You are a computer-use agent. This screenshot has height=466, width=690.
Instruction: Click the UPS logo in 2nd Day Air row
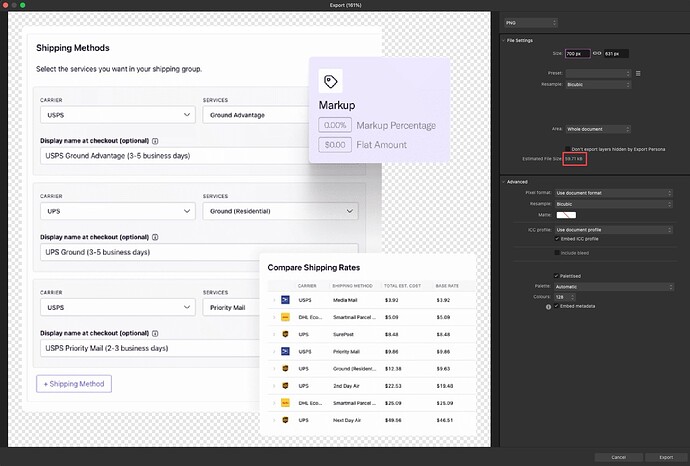pos(285,386)
